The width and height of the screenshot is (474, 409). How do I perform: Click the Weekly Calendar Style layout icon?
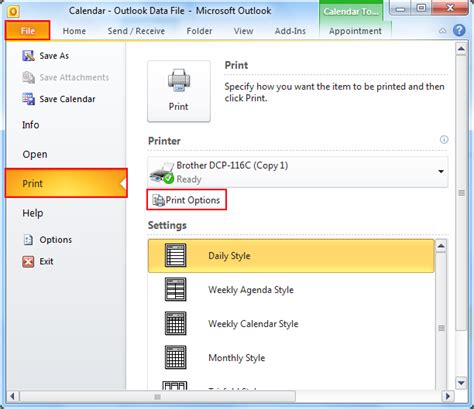coord(176,323)
